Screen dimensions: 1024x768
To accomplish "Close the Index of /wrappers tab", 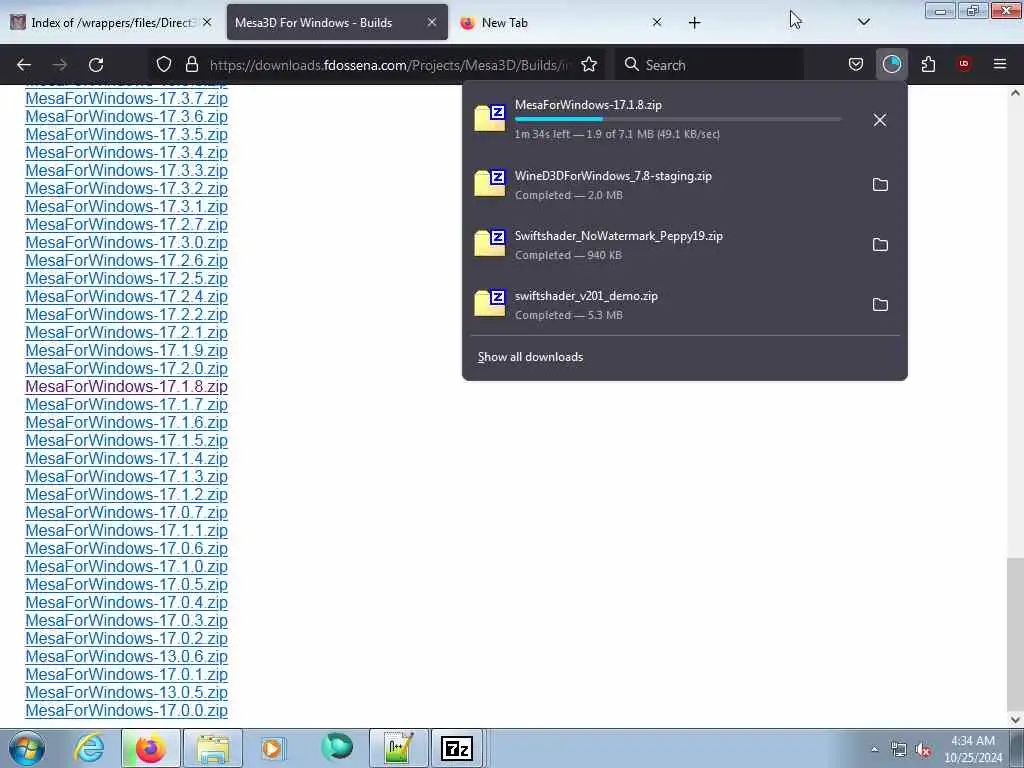I will point(207,22).
